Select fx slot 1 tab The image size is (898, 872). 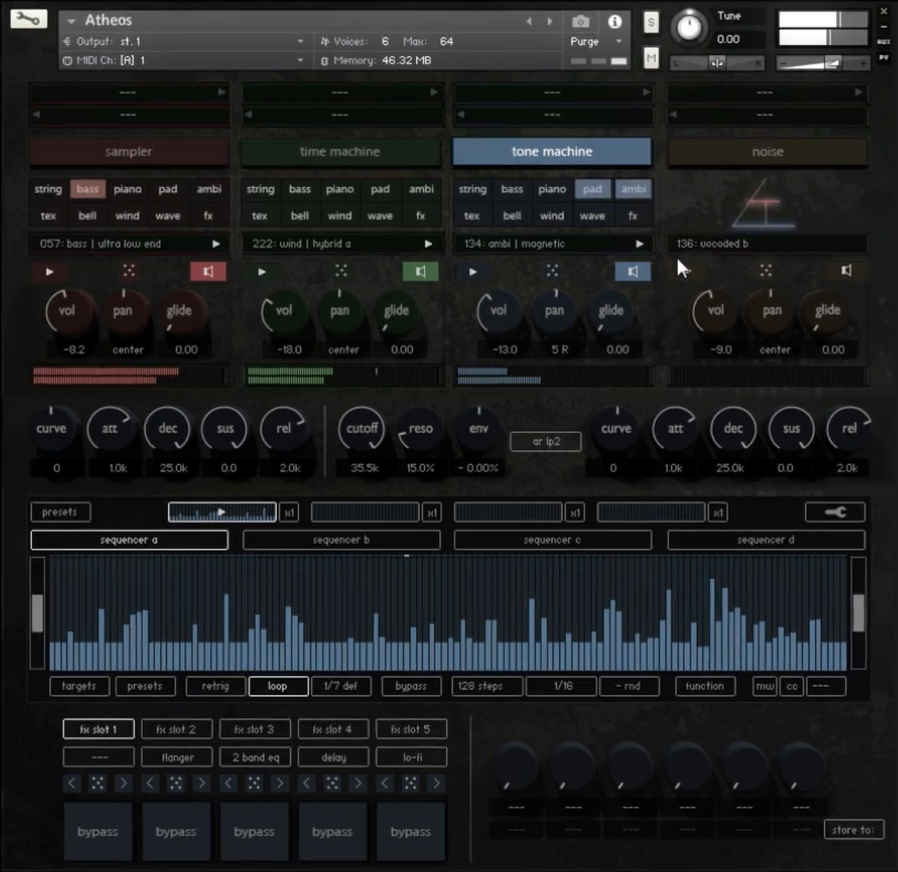pyautogui.click(x=99, y=729)
